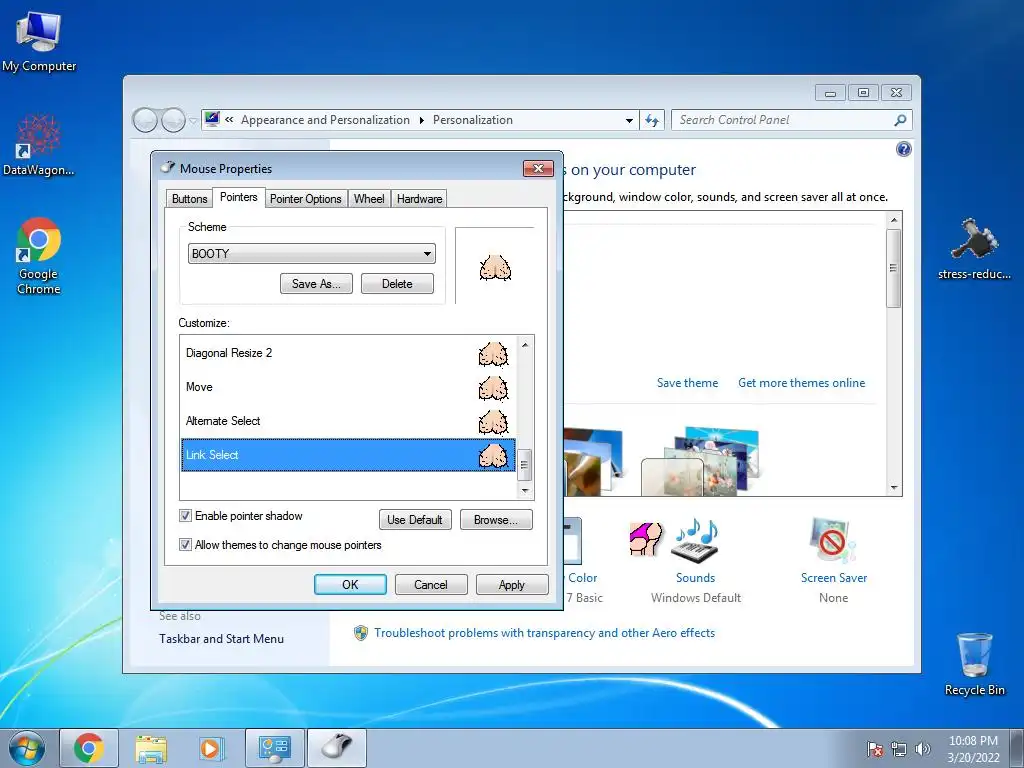Click the Customize list scroll down arrow
The image size is (1024, 768).
click(x=525, y=490)
